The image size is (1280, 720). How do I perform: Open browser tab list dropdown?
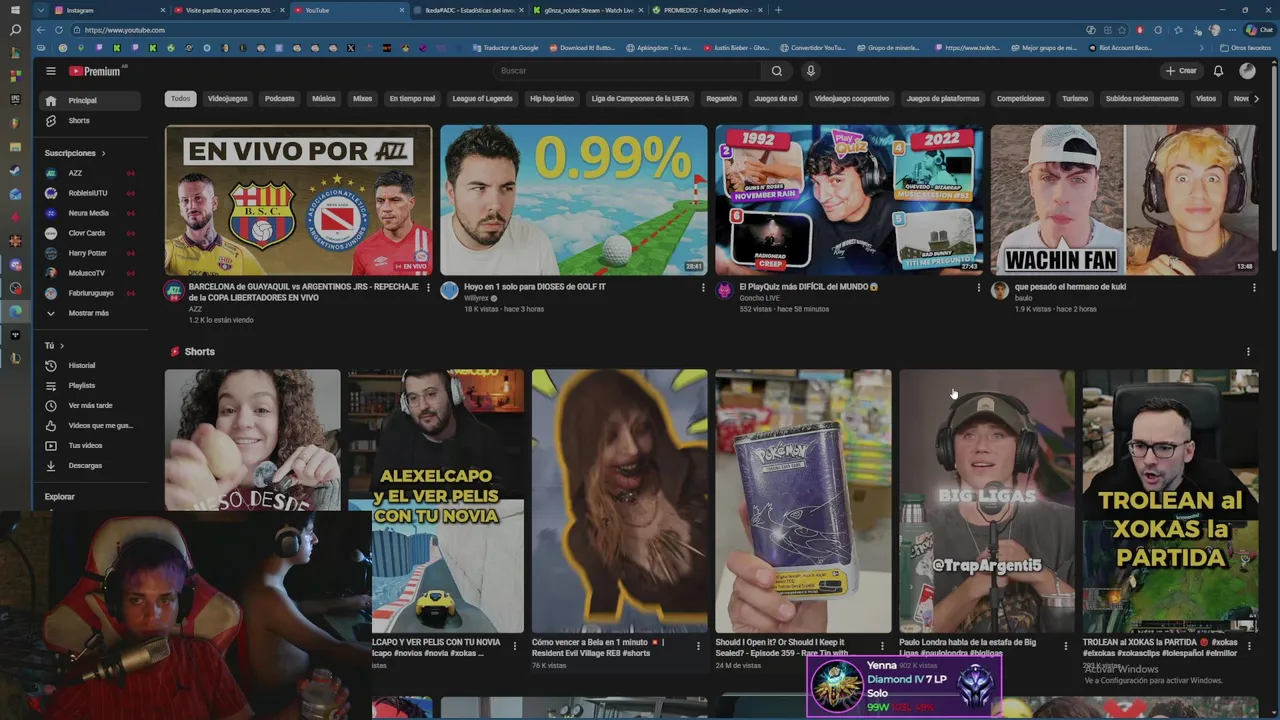coord(40,10)
